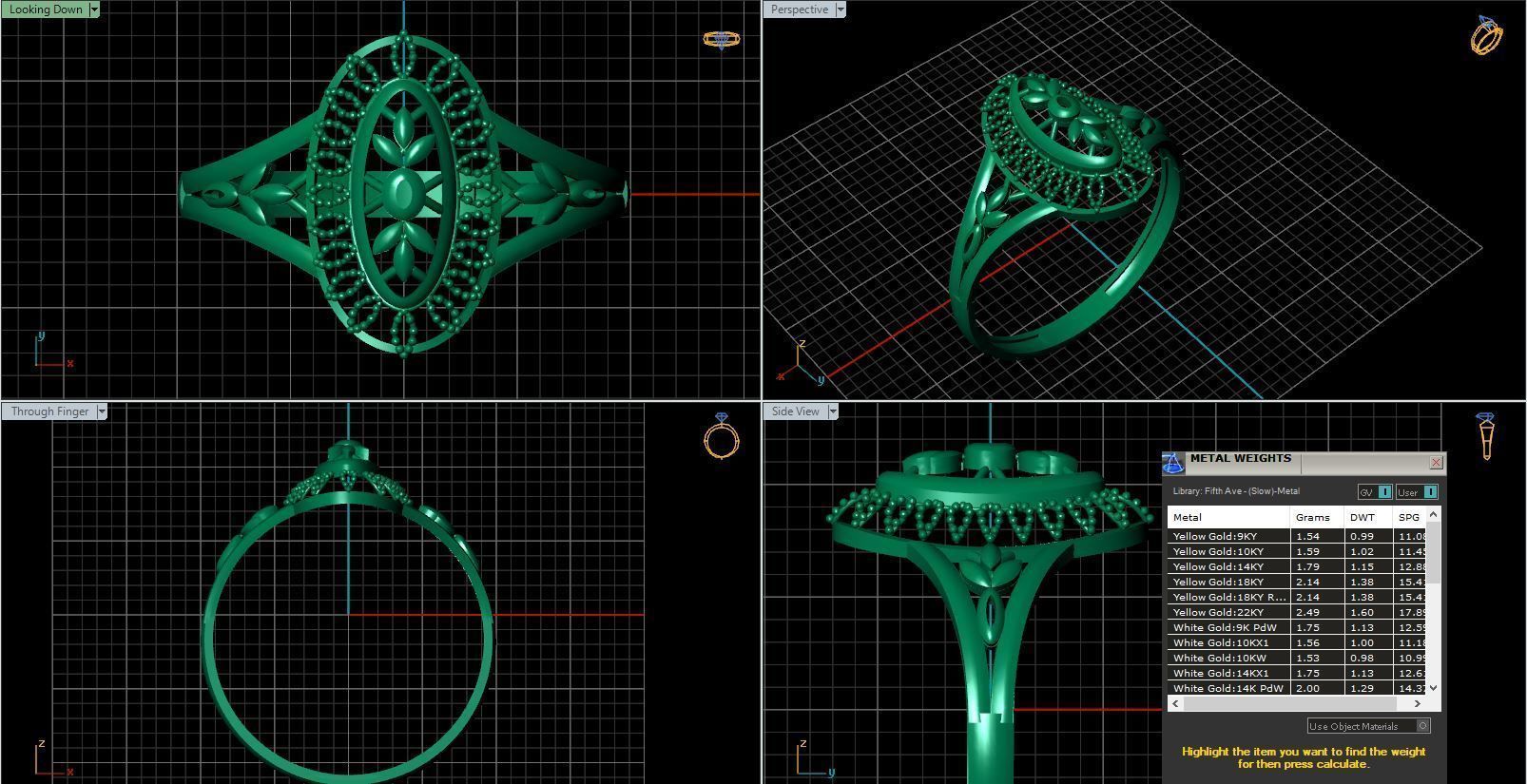Sort by the DWT column header
This screenshot has height=784, width=1527.
[1368, 517]
